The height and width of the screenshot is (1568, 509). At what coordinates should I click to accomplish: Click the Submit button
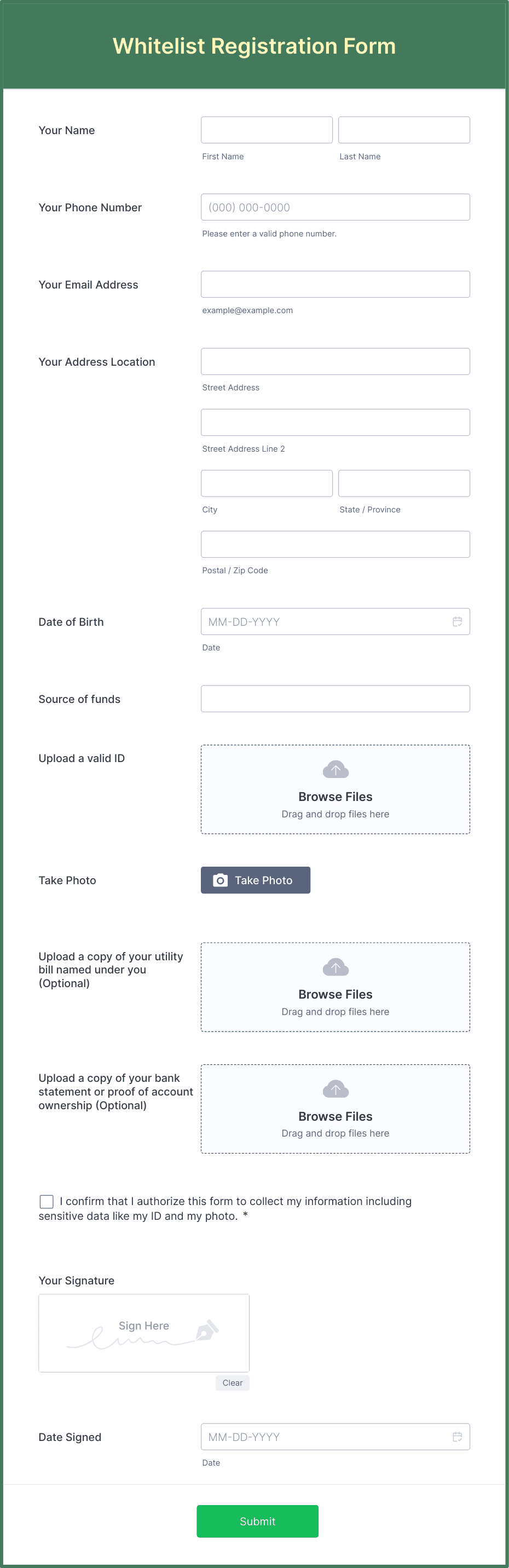coord(258,1521)
